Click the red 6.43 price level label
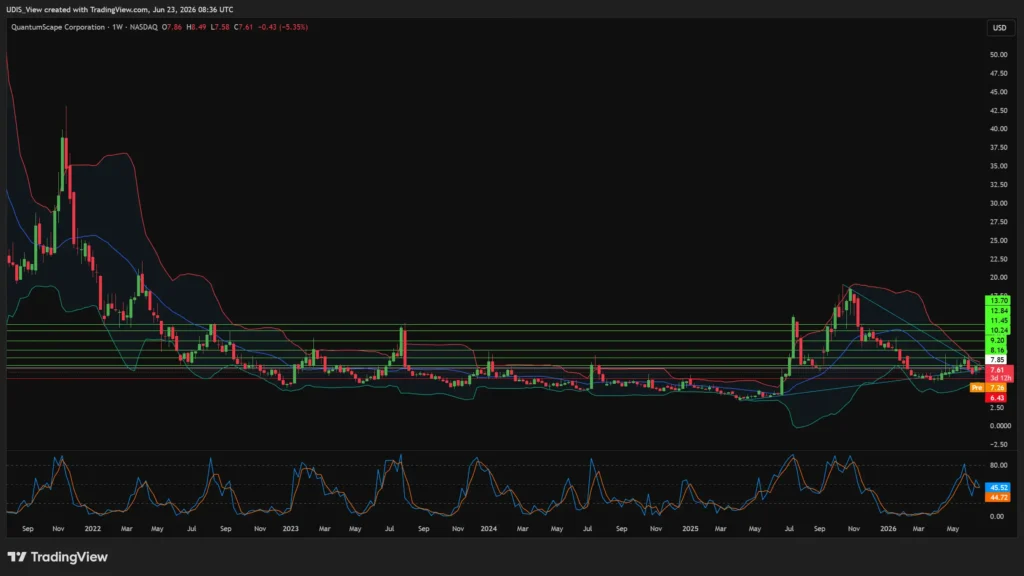 point(997,398)
